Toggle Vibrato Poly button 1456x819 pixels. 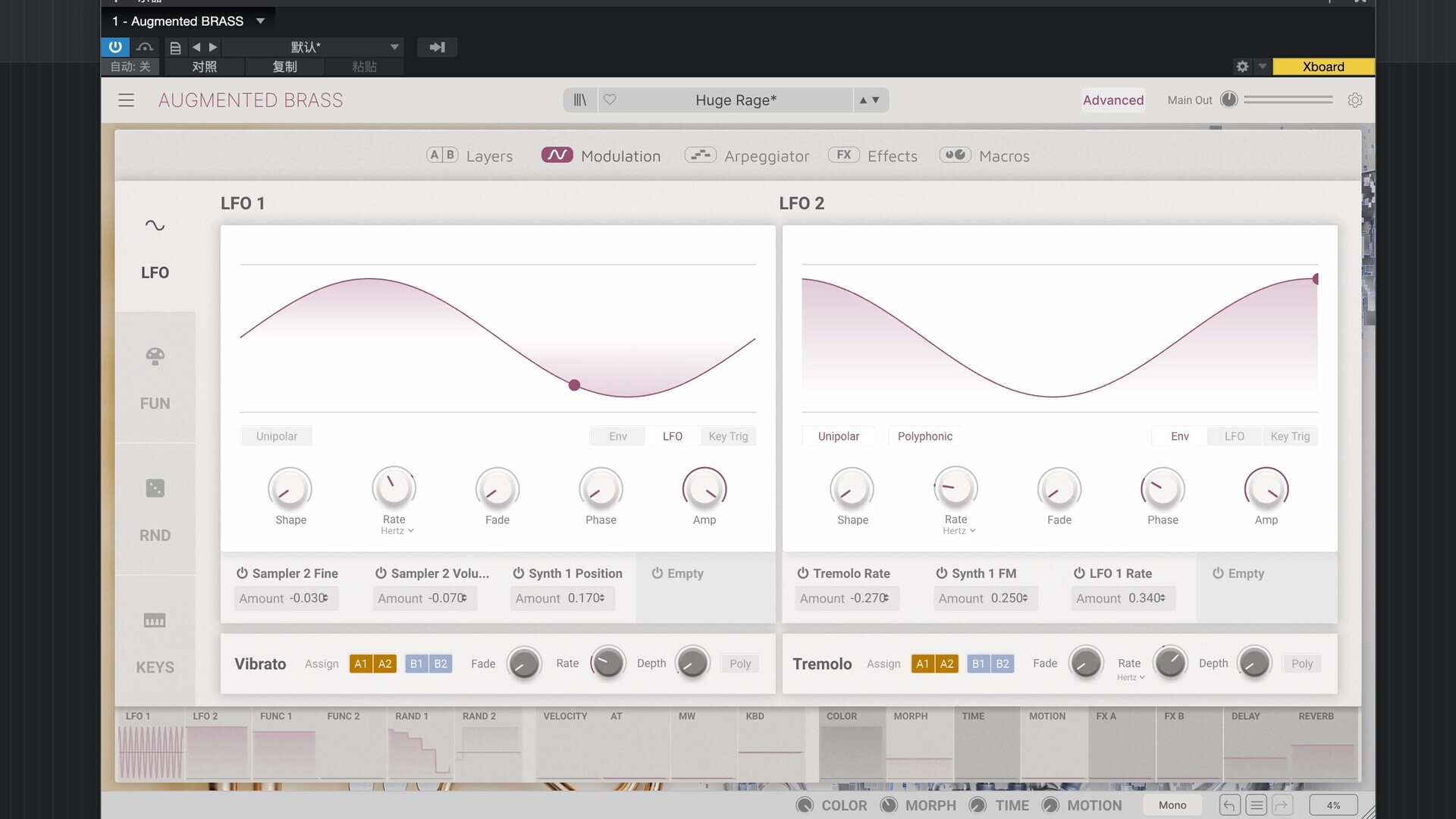click(x=740, y=664)
